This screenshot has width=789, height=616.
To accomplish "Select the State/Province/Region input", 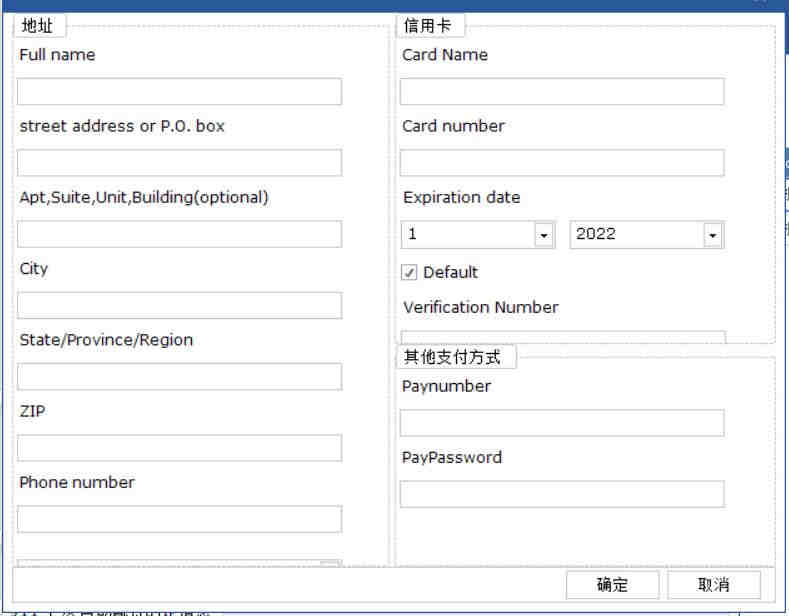I will click(179, 376).
